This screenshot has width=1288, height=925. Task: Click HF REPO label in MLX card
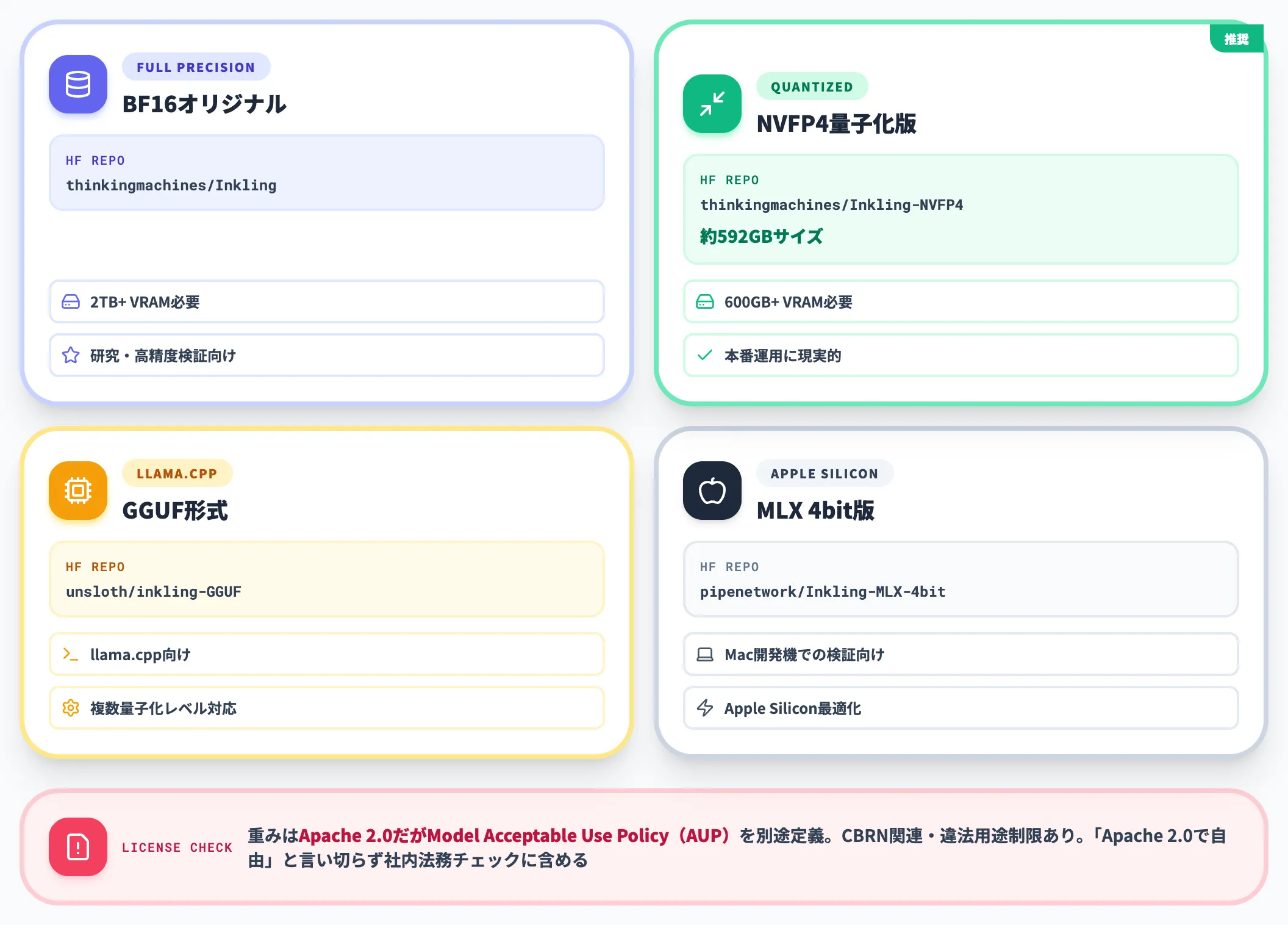[x=729, y=567]
